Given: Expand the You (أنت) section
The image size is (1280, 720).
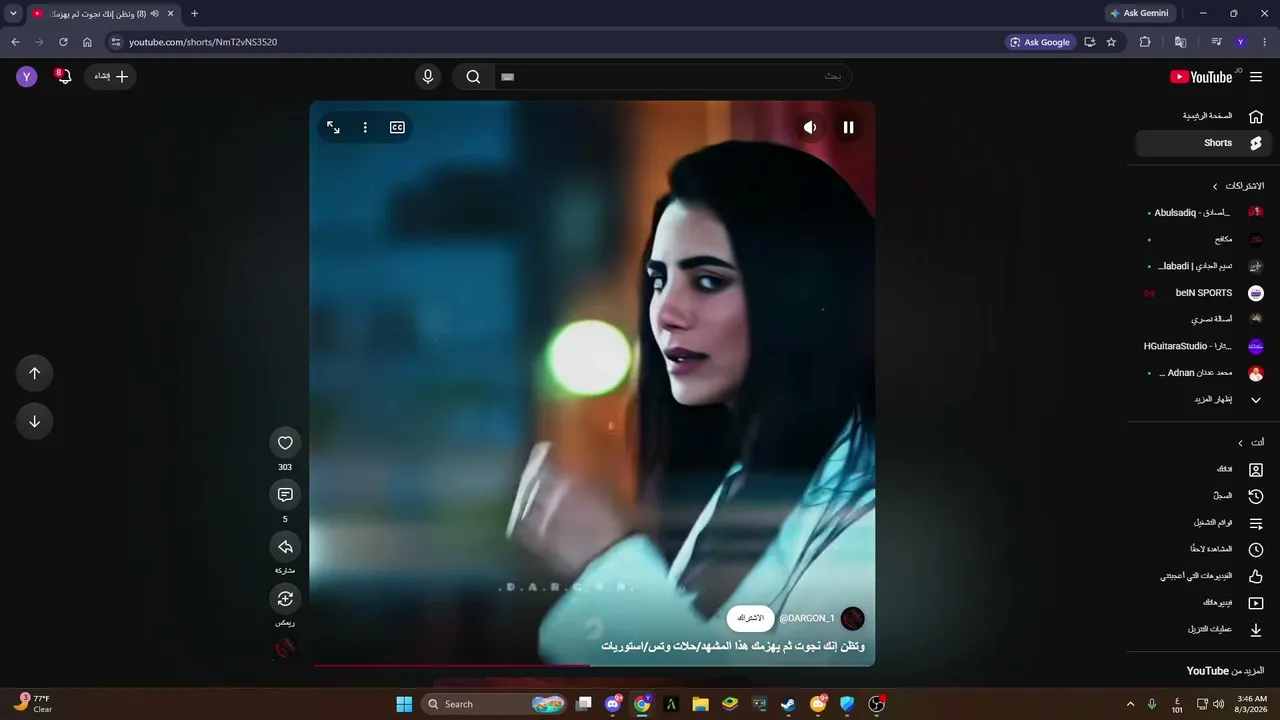Looking at the screenshot, I should [1250, 443].
